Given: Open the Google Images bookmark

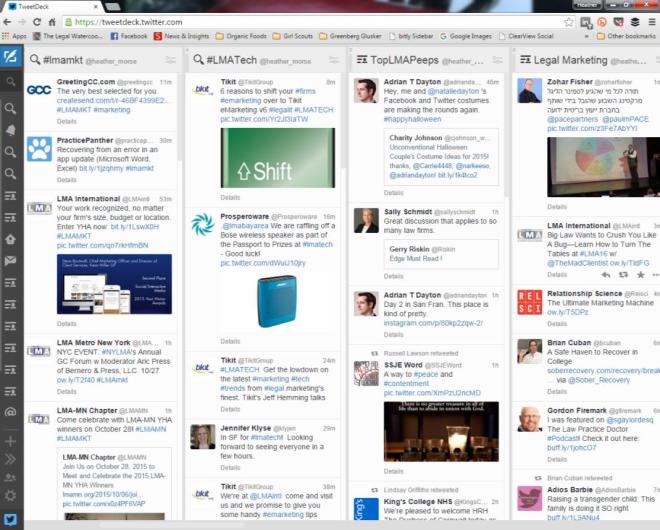Looking at the screenshot, I should pyautogui.click(x=466, y=36).
